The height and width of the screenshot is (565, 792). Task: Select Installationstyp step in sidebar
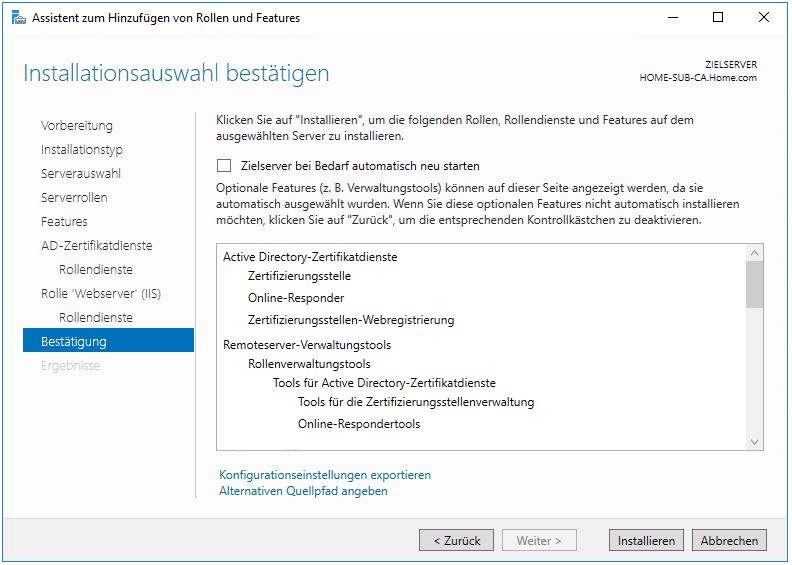point(82,150)
